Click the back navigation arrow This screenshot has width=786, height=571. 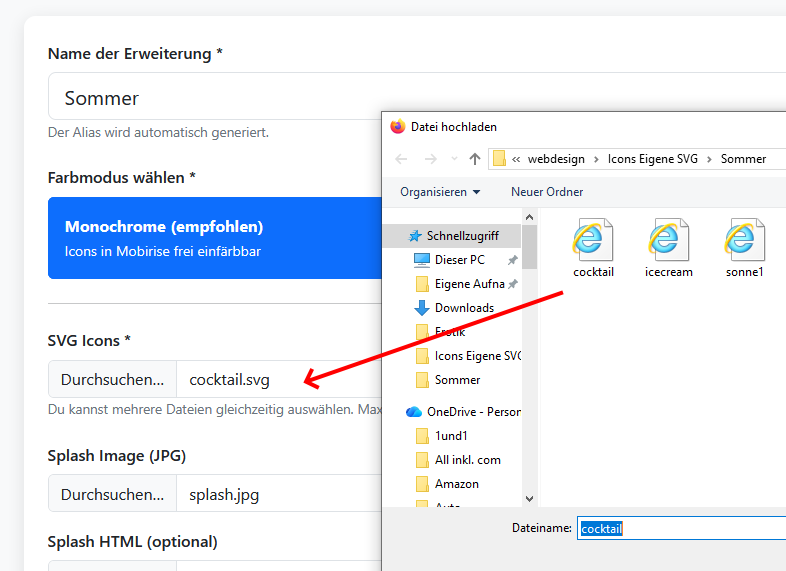pos(401,159)
